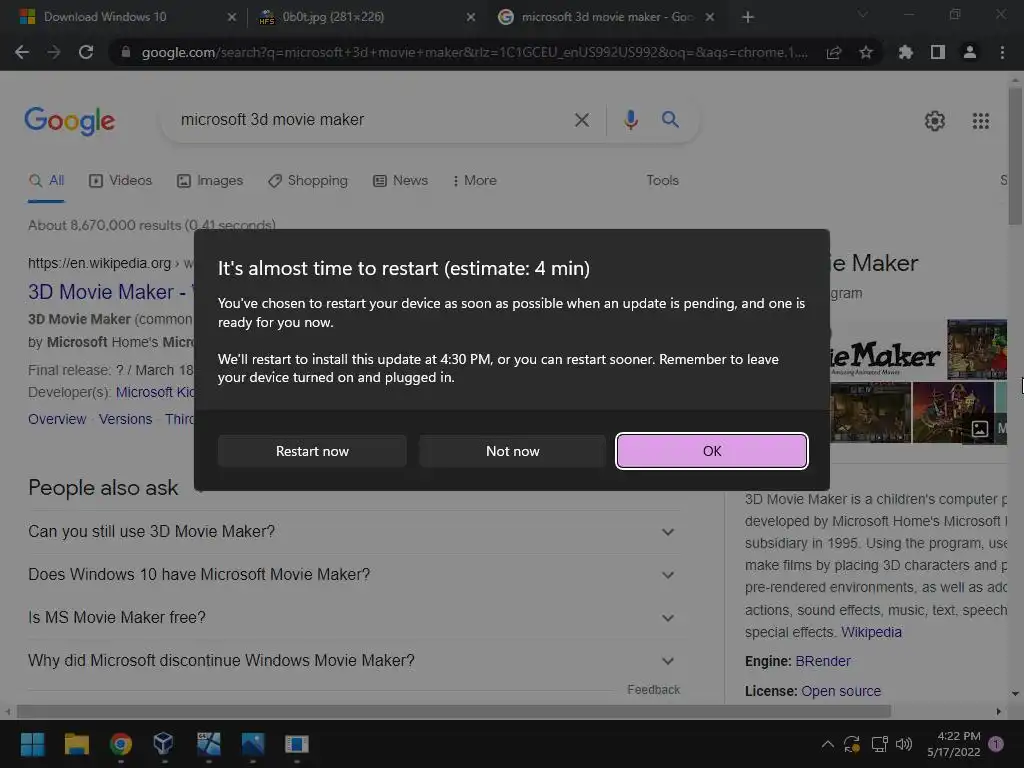Clear the search box with the X icon
Viewport: 1024px width, 768px height.
tap(582, 120)
